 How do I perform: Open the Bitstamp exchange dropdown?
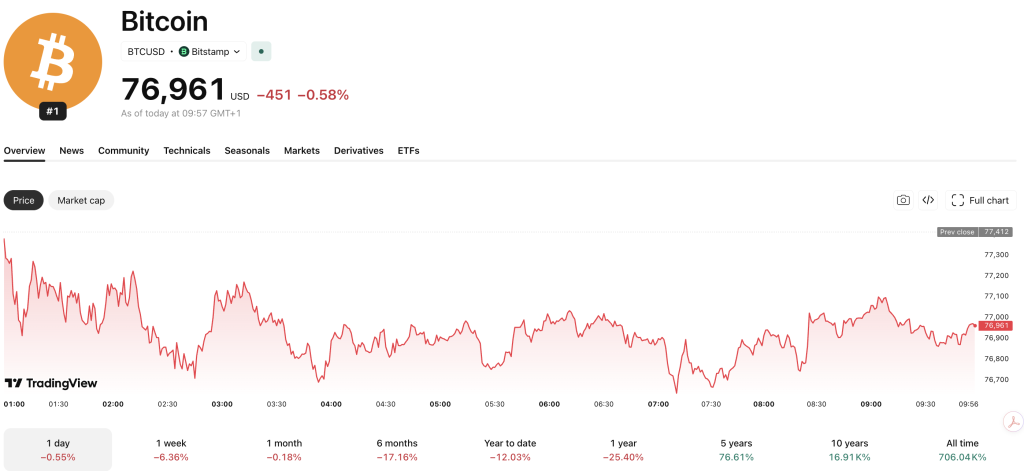click(x=210, y=52)
